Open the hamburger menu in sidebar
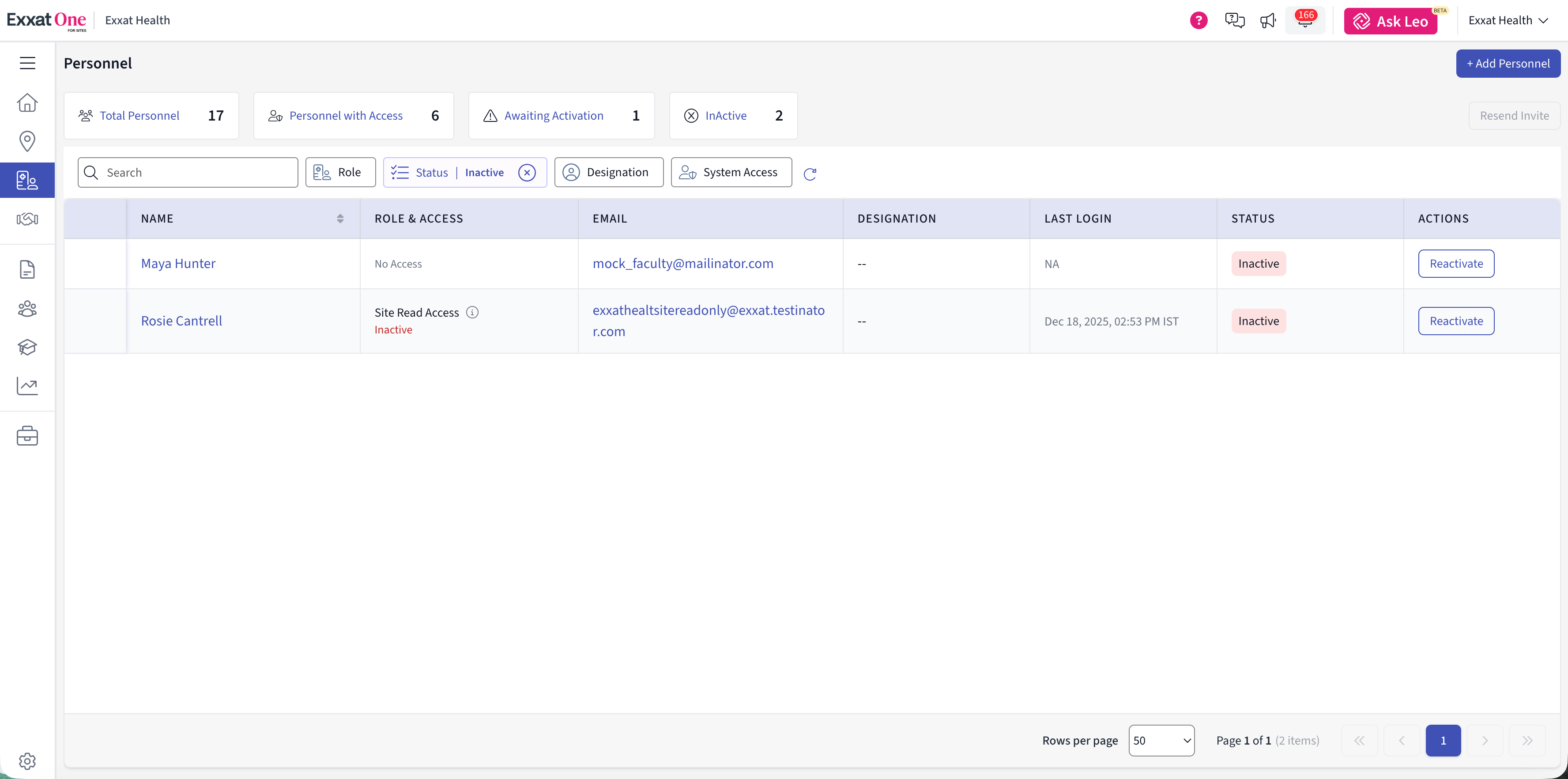 click(27, 63)
